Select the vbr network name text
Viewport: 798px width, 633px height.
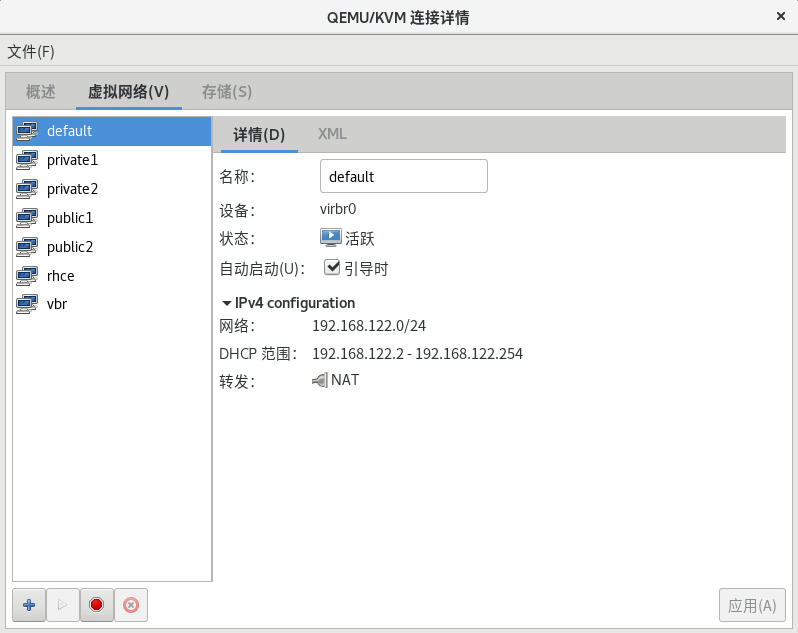(57, 304)
